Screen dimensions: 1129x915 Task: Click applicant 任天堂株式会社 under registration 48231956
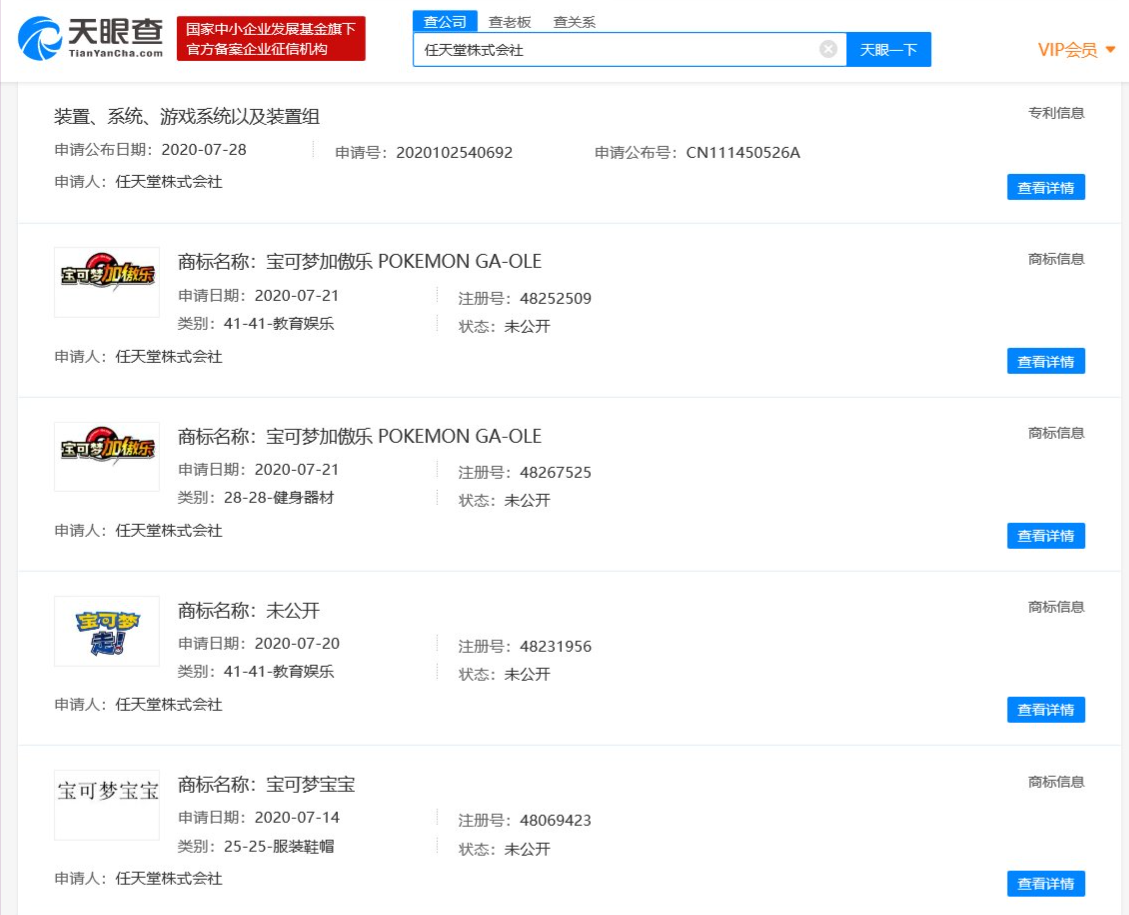[x=168, y=705]
